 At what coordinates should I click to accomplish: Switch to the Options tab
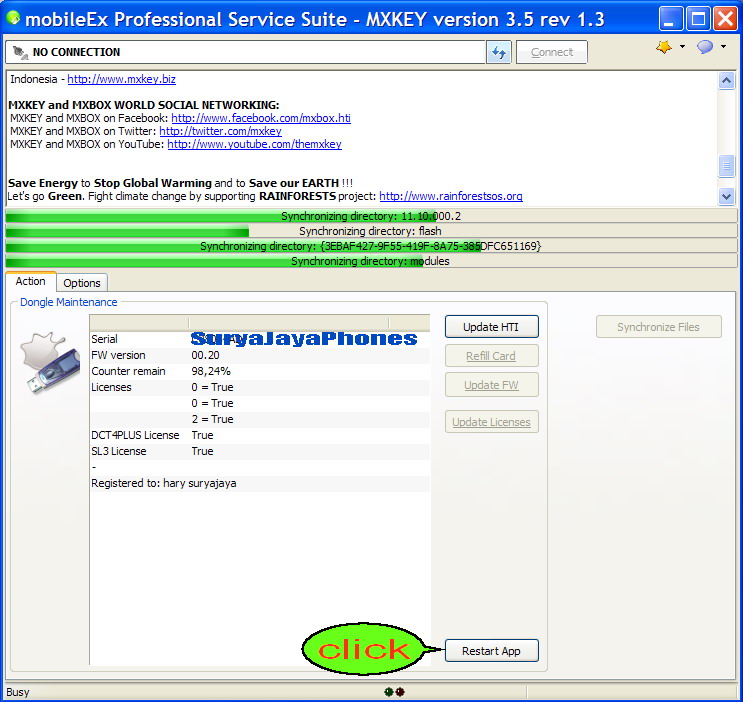coord(82,283)
